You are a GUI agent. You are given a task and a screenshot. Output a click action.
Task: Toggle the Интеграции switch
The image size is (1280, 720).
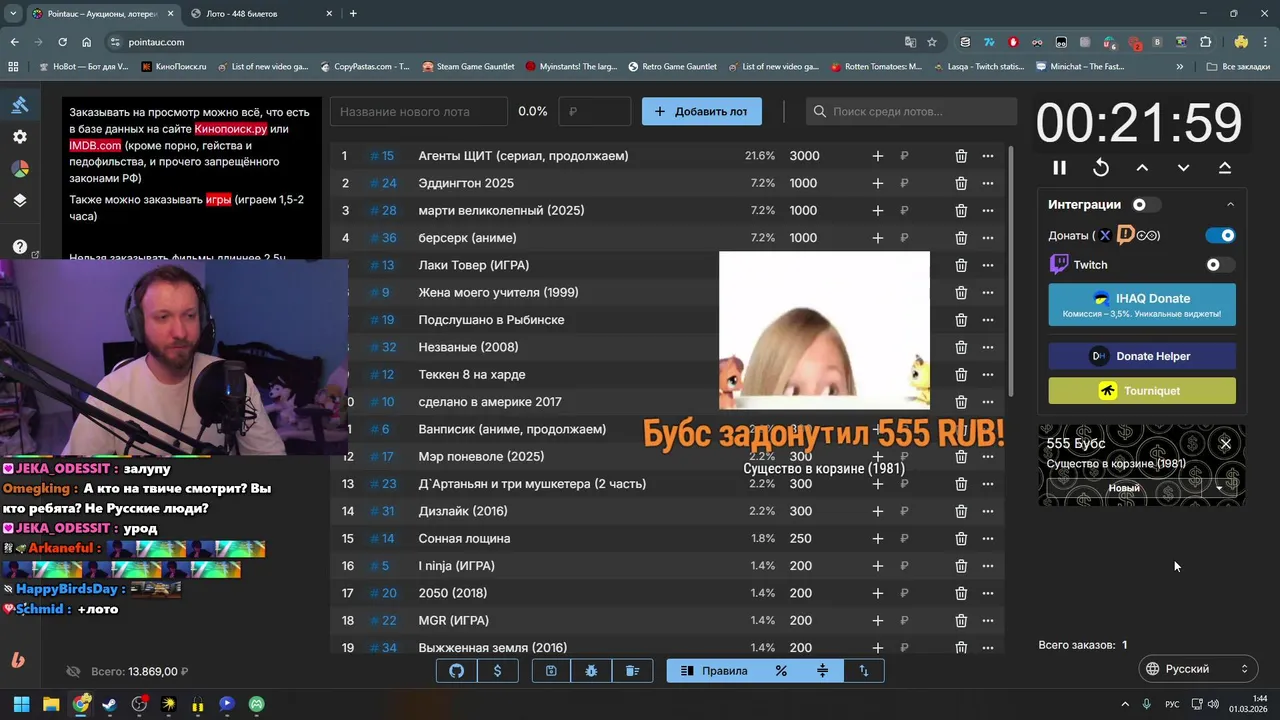(1146, 205)
